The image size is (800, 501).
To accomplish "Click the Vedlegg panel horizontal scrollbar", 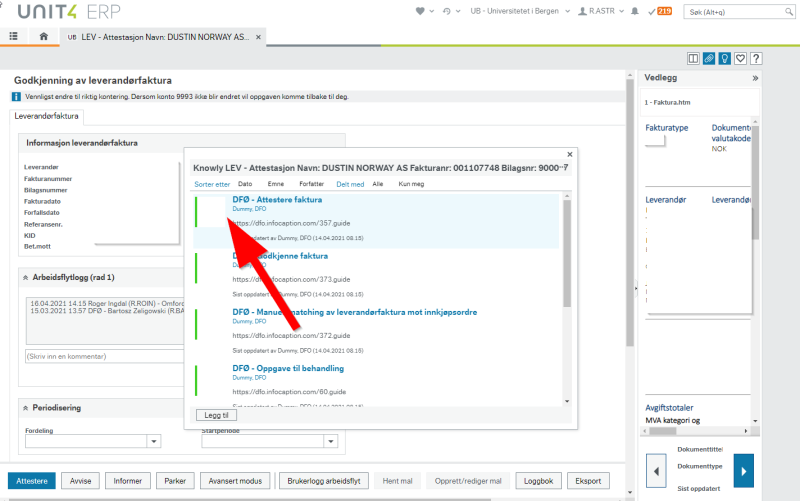I will pos(662,431).
